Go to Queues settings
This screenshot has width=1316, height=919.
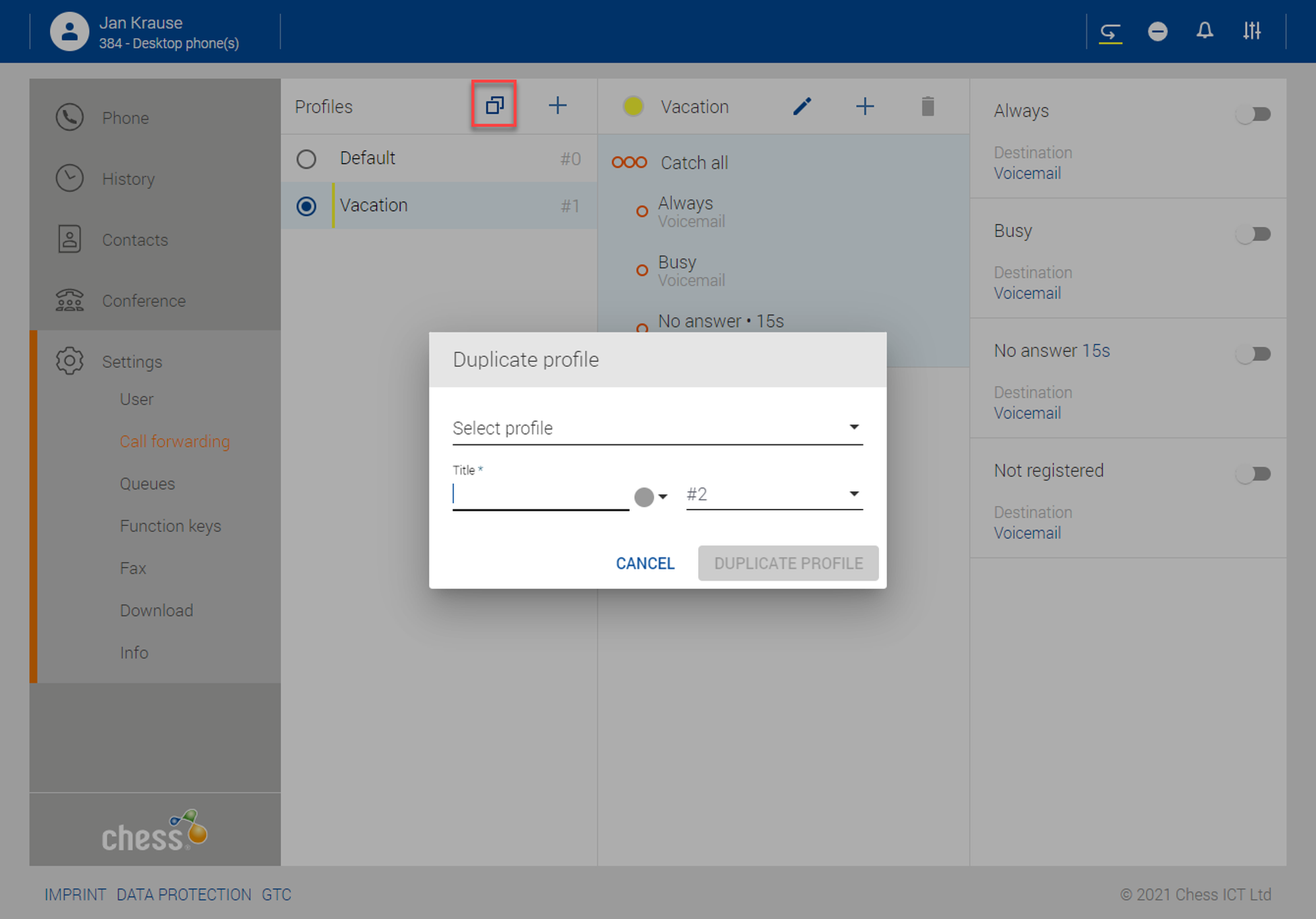(147, 484)
